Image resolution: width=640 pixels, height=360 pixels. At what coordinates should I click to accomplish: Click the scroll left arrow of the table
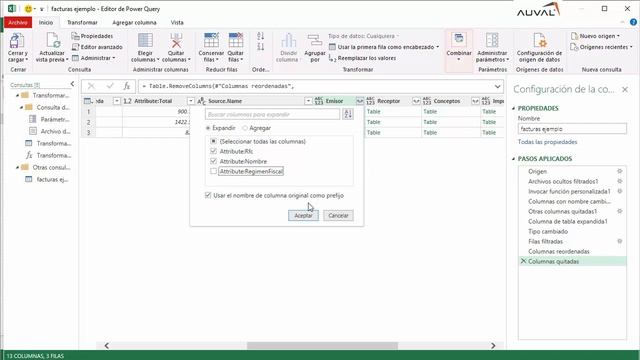[x=107, y=346]
